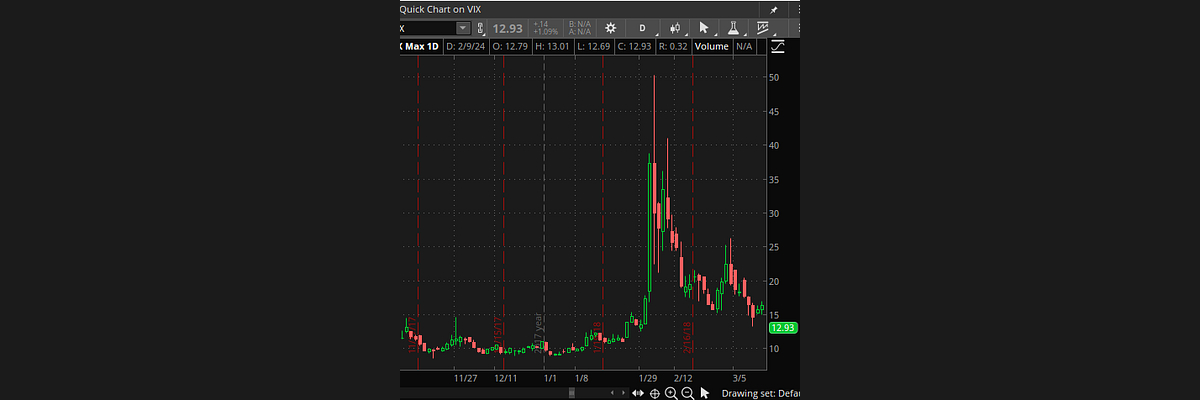
Task: Open the D timeframe selector
Action: point(642,28)
